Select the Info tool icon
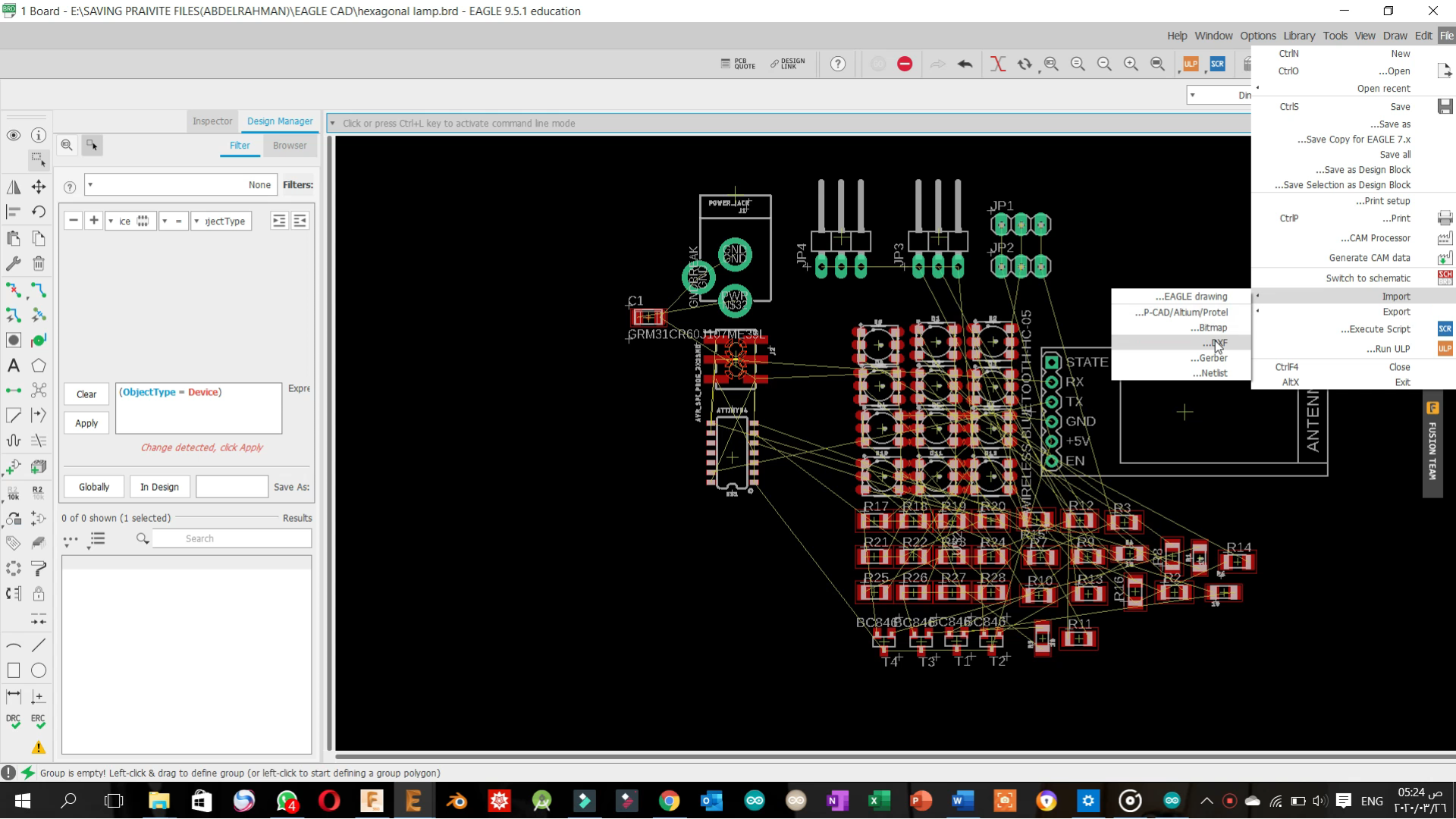1456x819 pixels. [39, 135]
